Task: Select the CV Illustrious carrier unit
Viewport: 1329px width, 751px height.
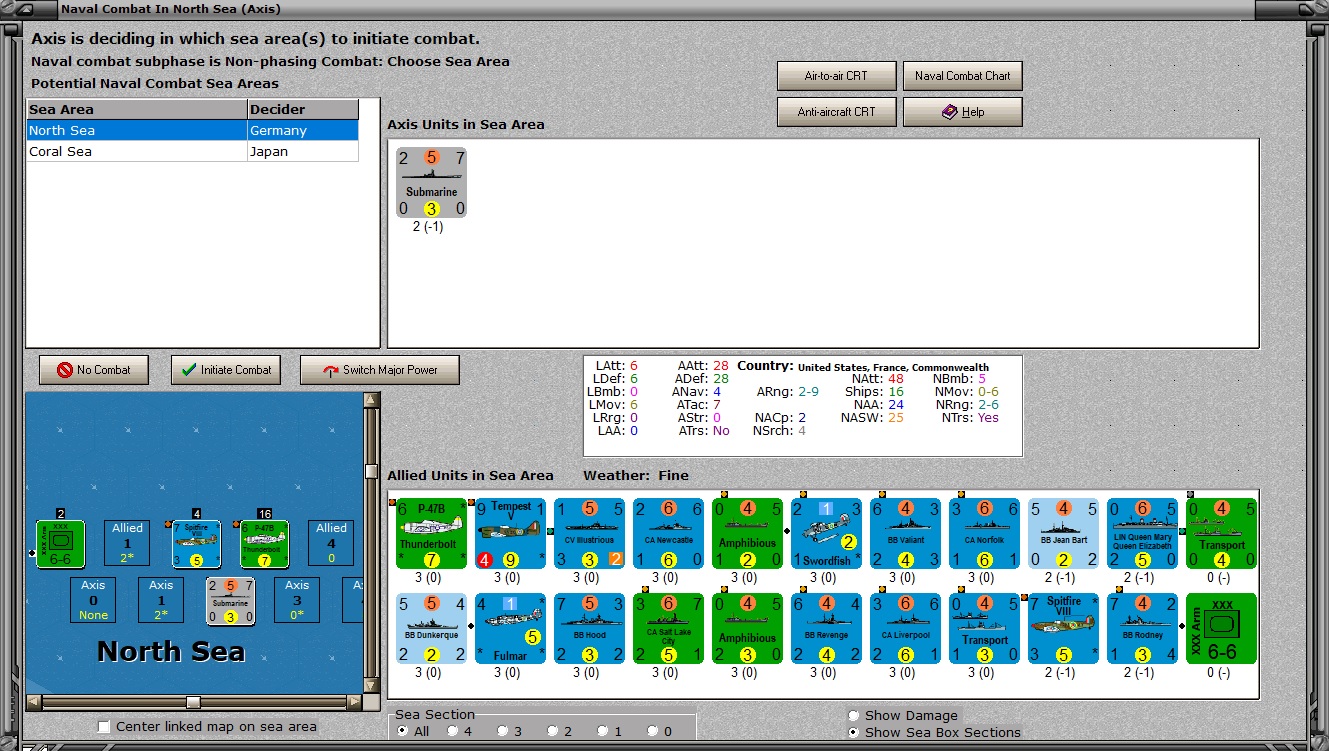Action: point(590,533)
